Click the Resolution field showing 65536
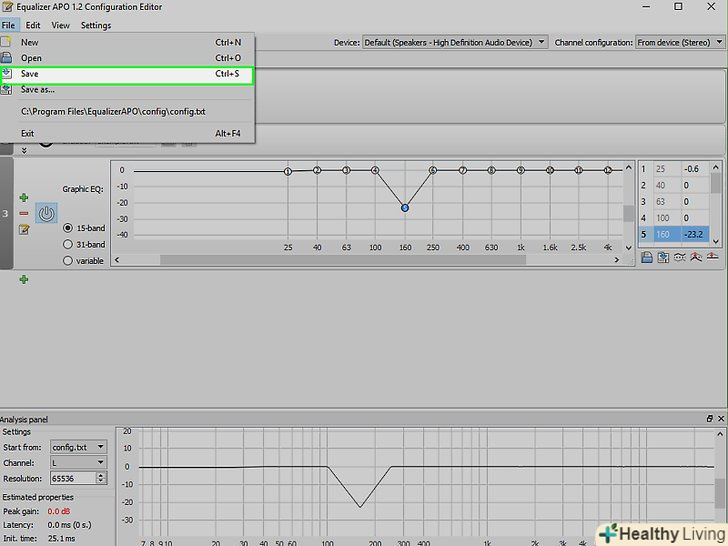The image size is (728, 546). point(76,478)
